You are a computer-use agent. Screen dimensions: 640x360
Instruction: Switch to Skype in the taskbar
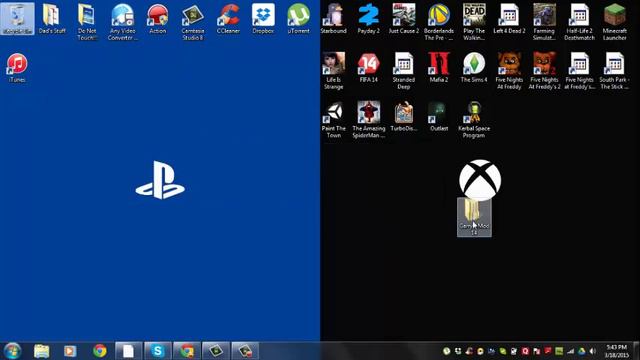pyautogui.click(x=158, y=351)
